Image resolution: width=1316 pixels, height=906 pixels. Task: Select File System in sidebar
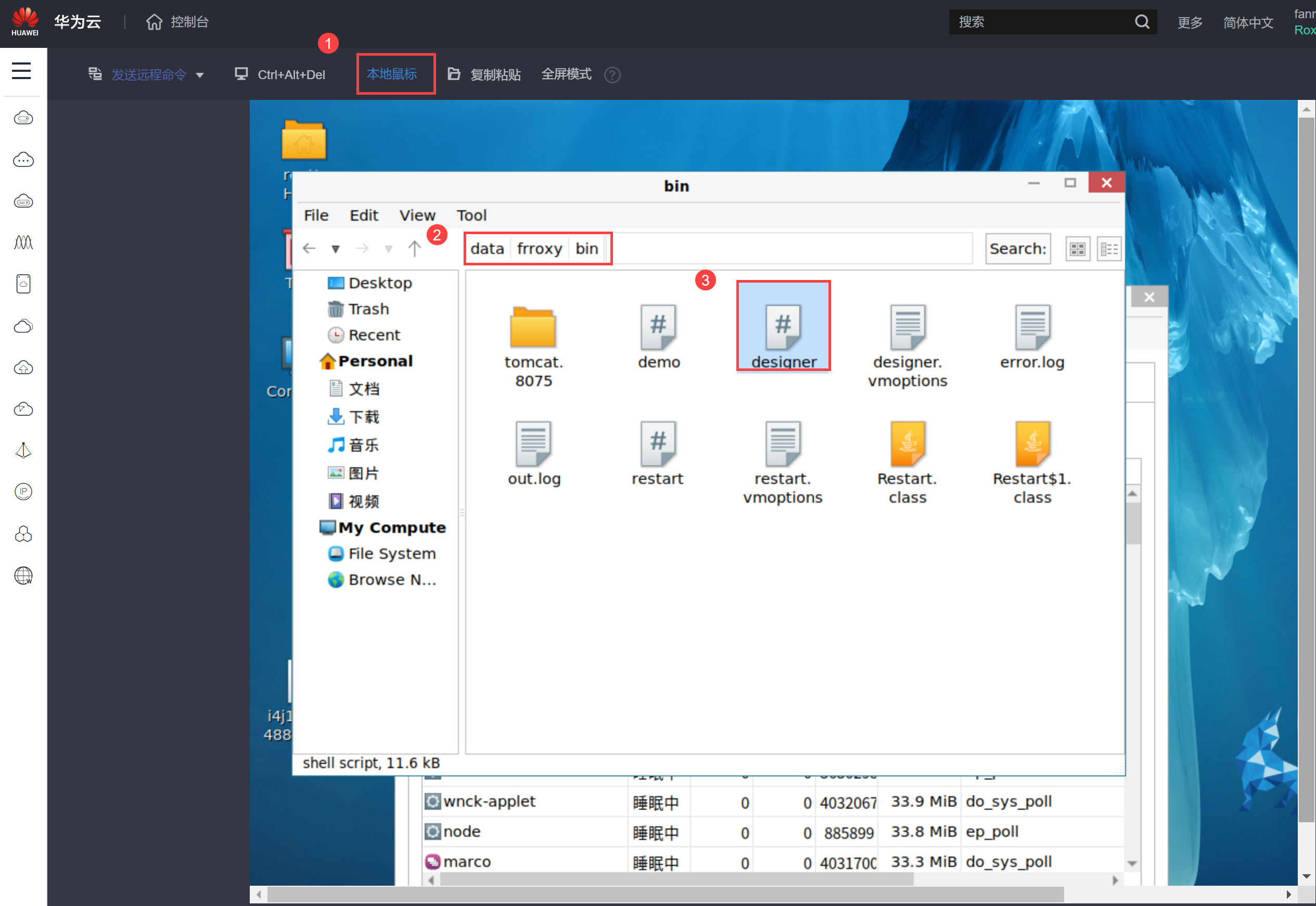tap(391, 554)
